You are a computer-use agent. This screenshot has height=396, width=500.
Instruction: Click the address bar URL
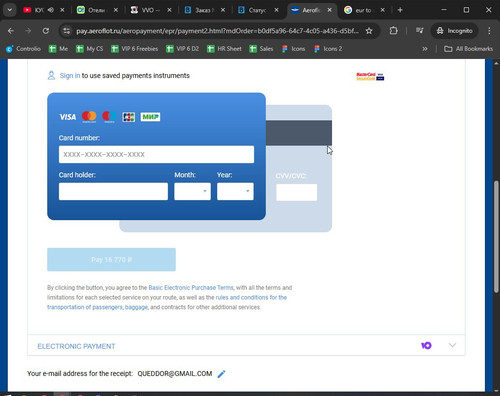click(x=217, y=31)
